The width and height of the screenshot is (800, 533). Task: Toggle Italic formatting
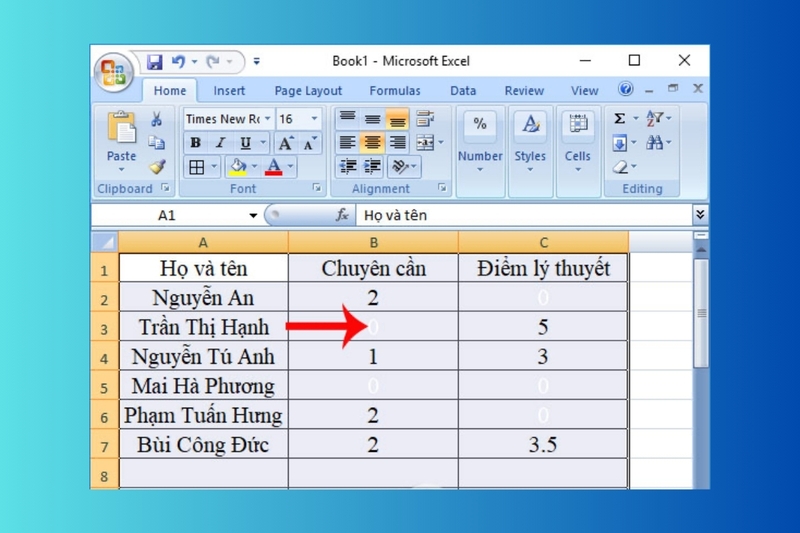coord(220,143)
